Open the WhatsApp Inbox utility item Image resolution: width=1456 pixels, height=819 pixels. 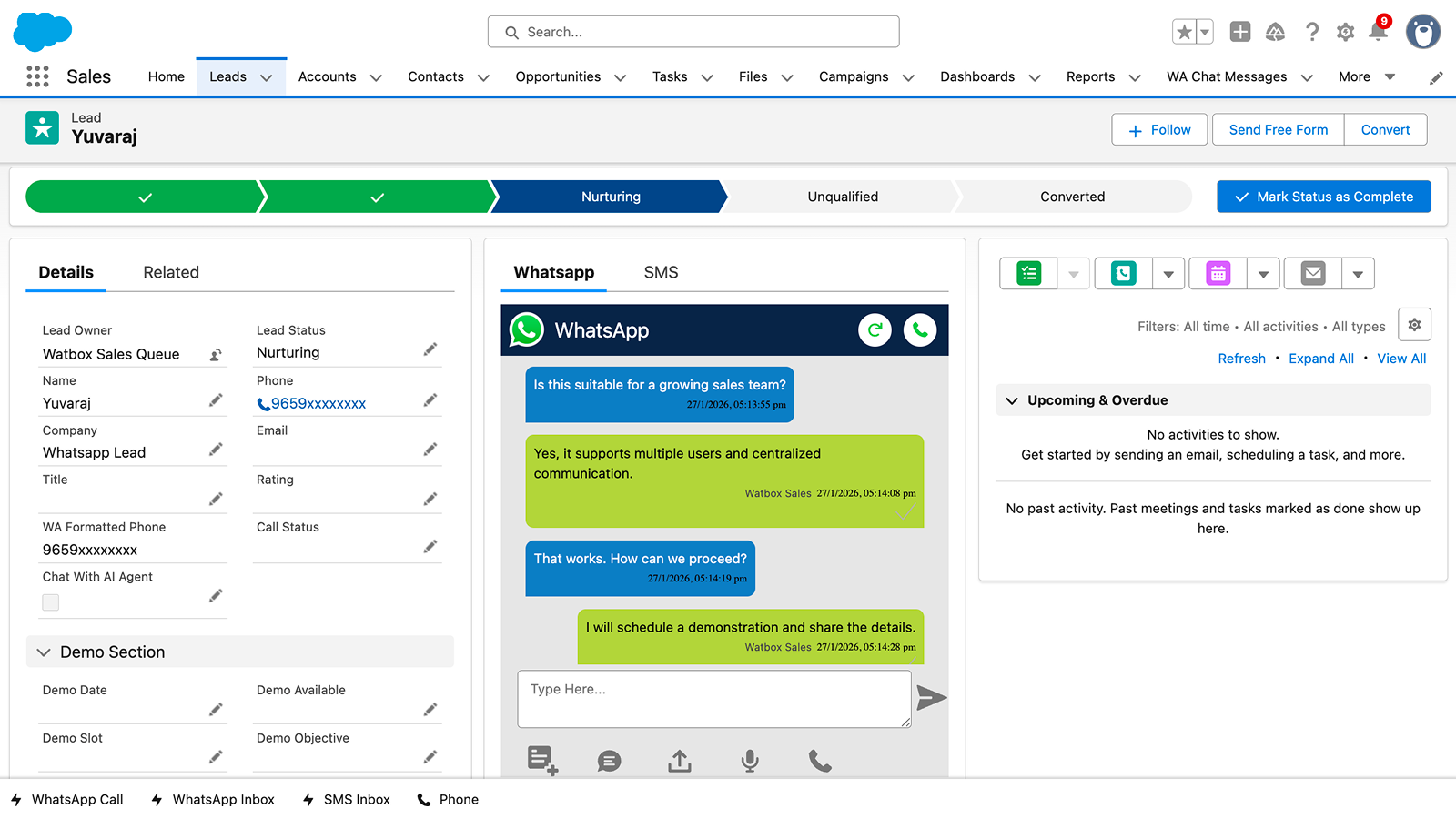click(x=213, y=799)
